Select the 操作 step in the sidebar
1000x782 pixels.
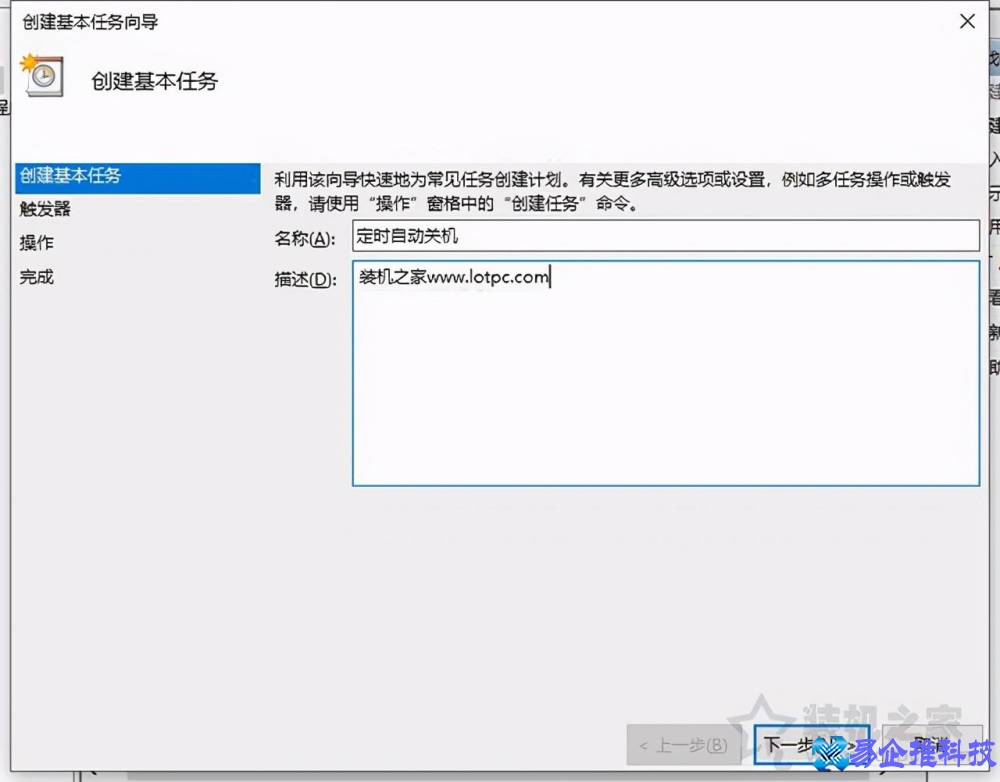click(x=35, y=243)
